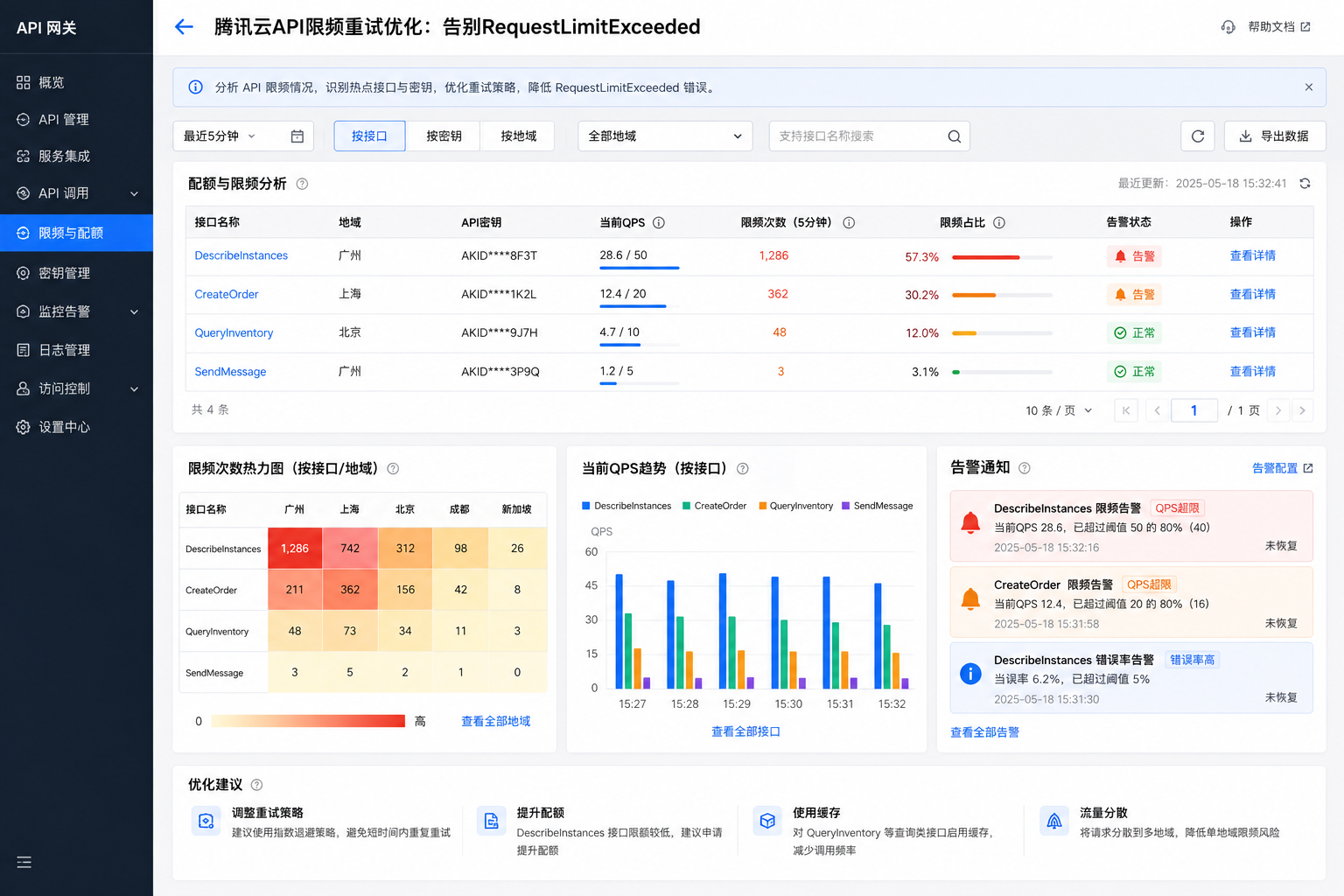
Task: Open API 管理 in the sidebar
Action: coord(76,119)
